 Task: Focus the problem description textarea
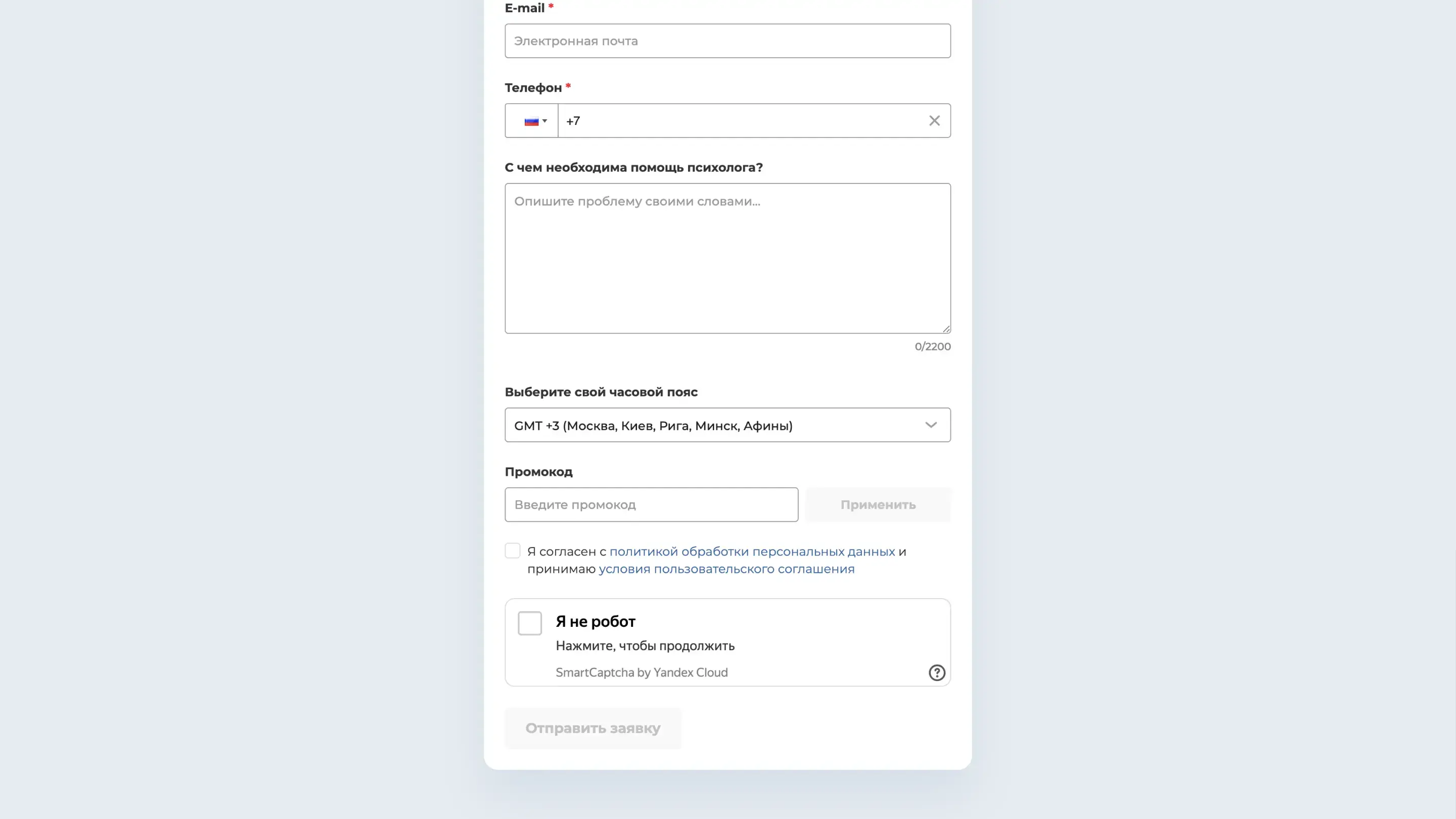pyautogui.click(x=727, y=258)
